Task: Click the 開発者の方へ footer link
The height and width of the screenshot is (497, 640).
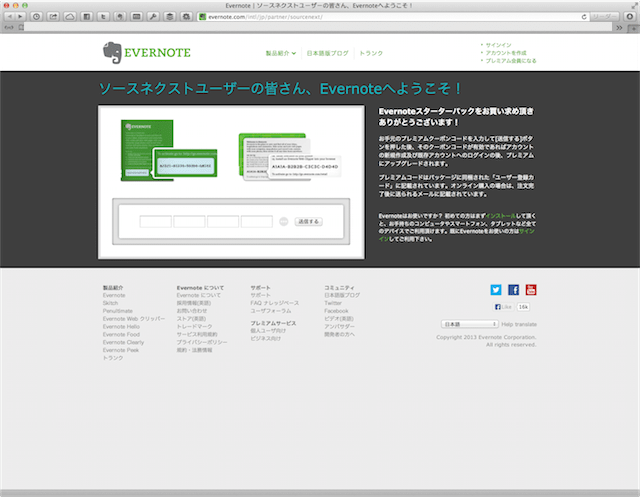Action: coord(340,334)
